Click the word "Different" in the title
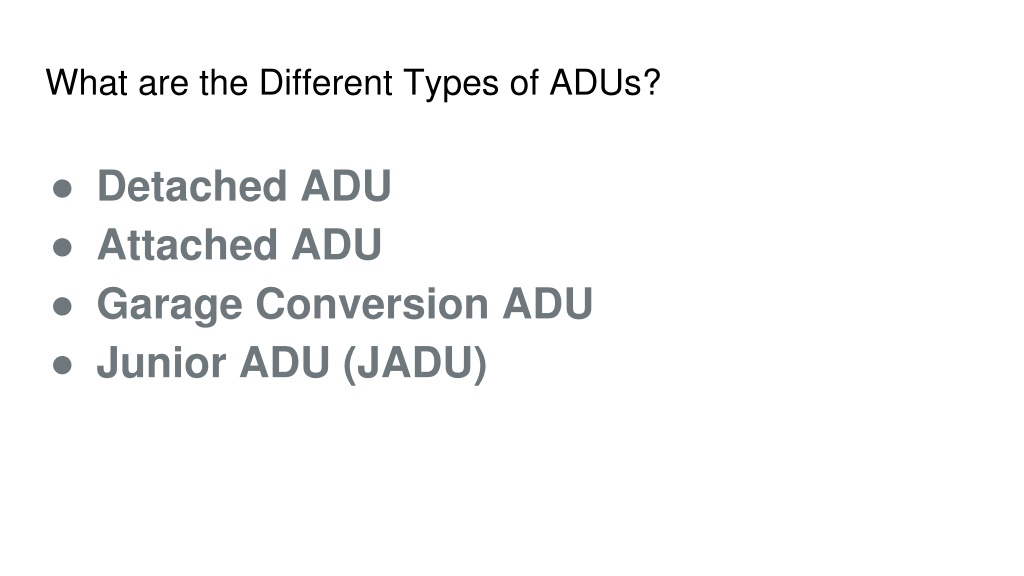This screenshot has height=576, width=1024. coord(326,83)
